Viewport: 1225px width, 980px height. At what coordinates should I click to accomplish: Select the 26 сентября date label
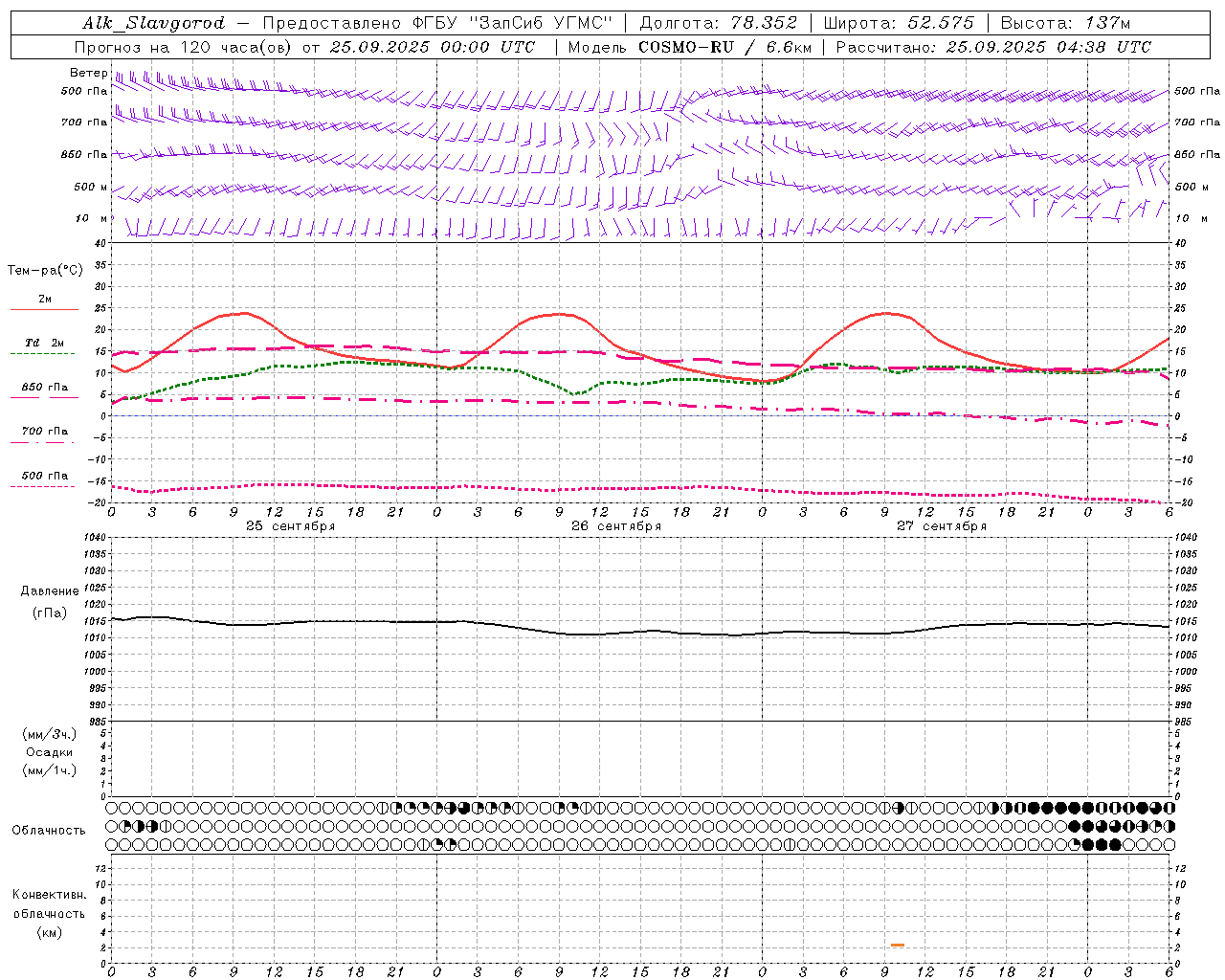click(616, 526)
